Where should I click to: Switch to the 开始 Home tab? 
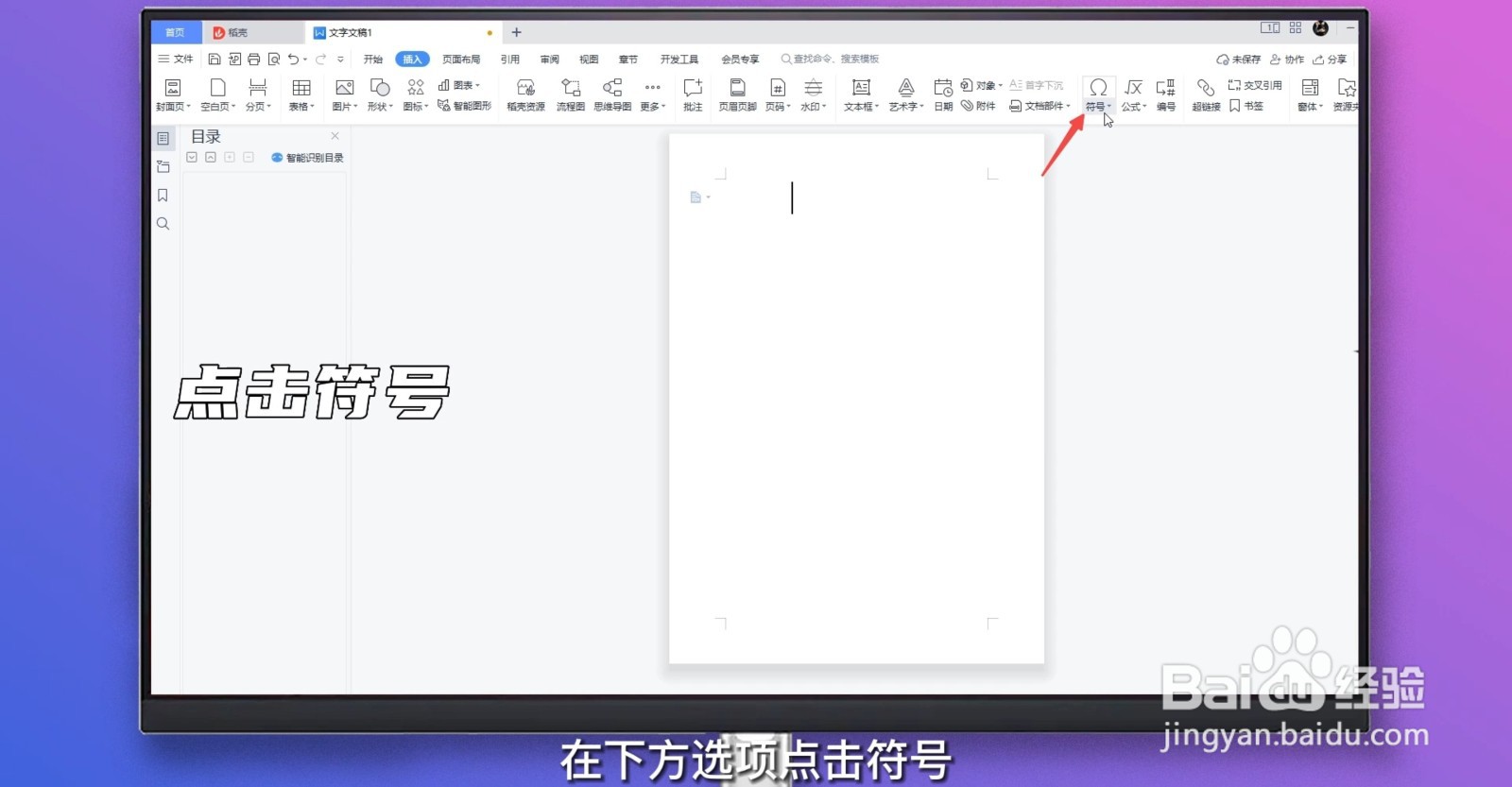coord(373,59)
